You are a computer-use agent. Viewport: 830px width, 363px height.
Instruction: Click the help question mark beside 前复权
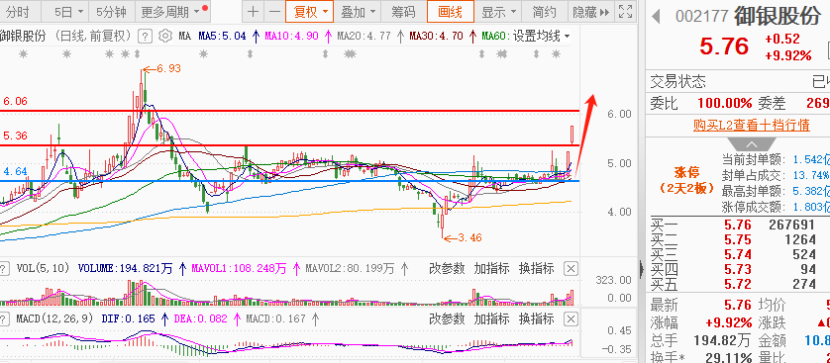coord(145,36)
